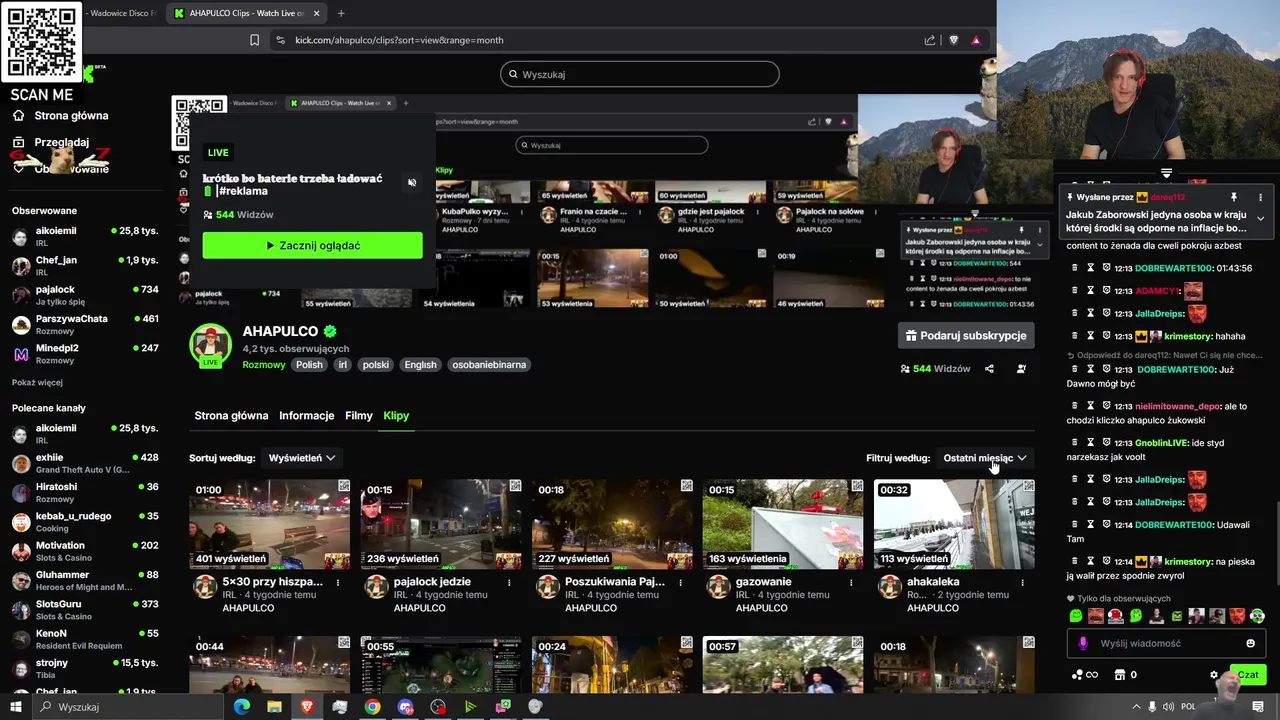
Task: Click the AHAPULCO channel avatar
Action: 210,345
